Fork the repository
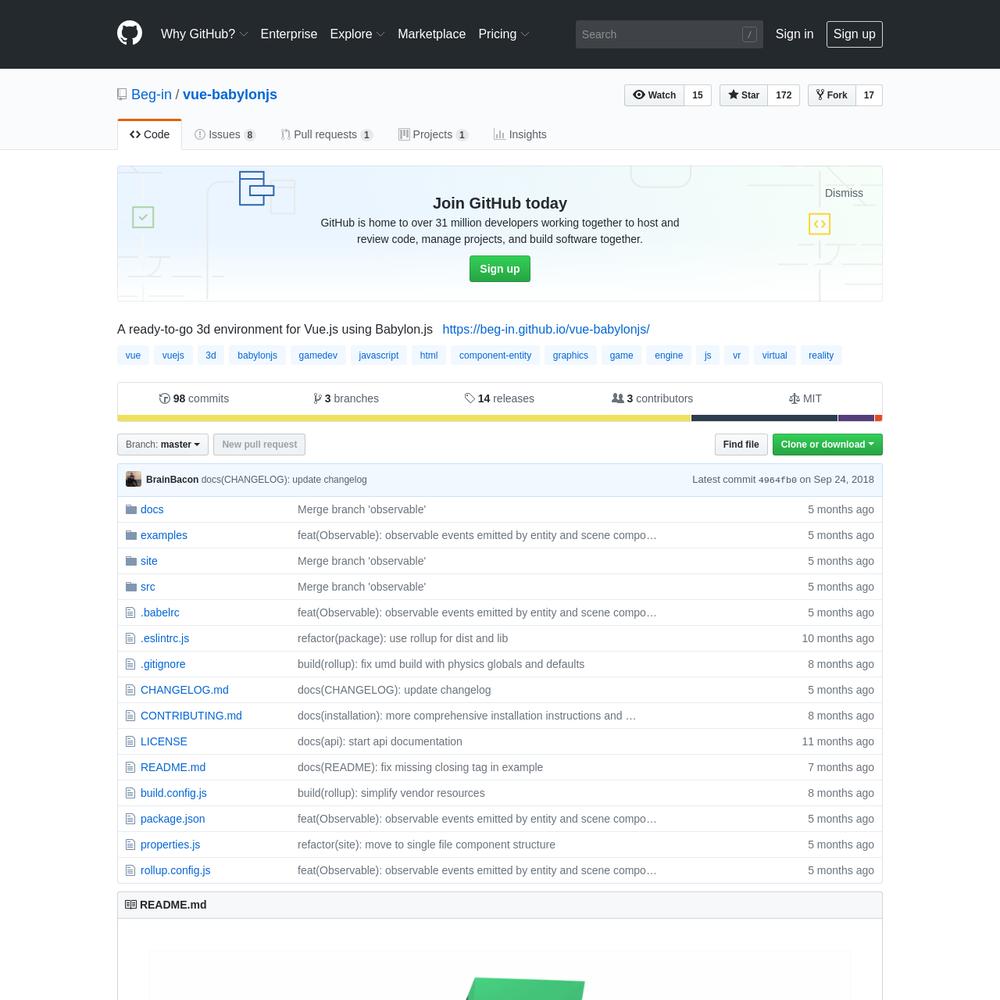 (x=832, y=95)
